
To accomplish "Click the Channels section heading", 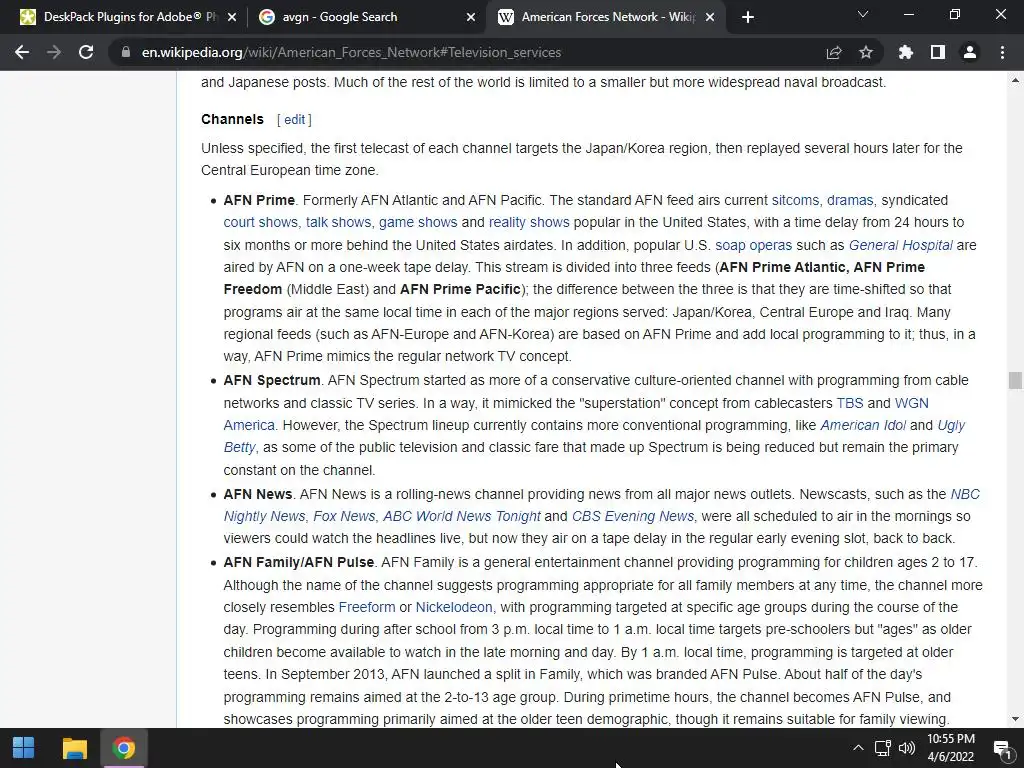I will pyautogui.click(x=232, y=120).
